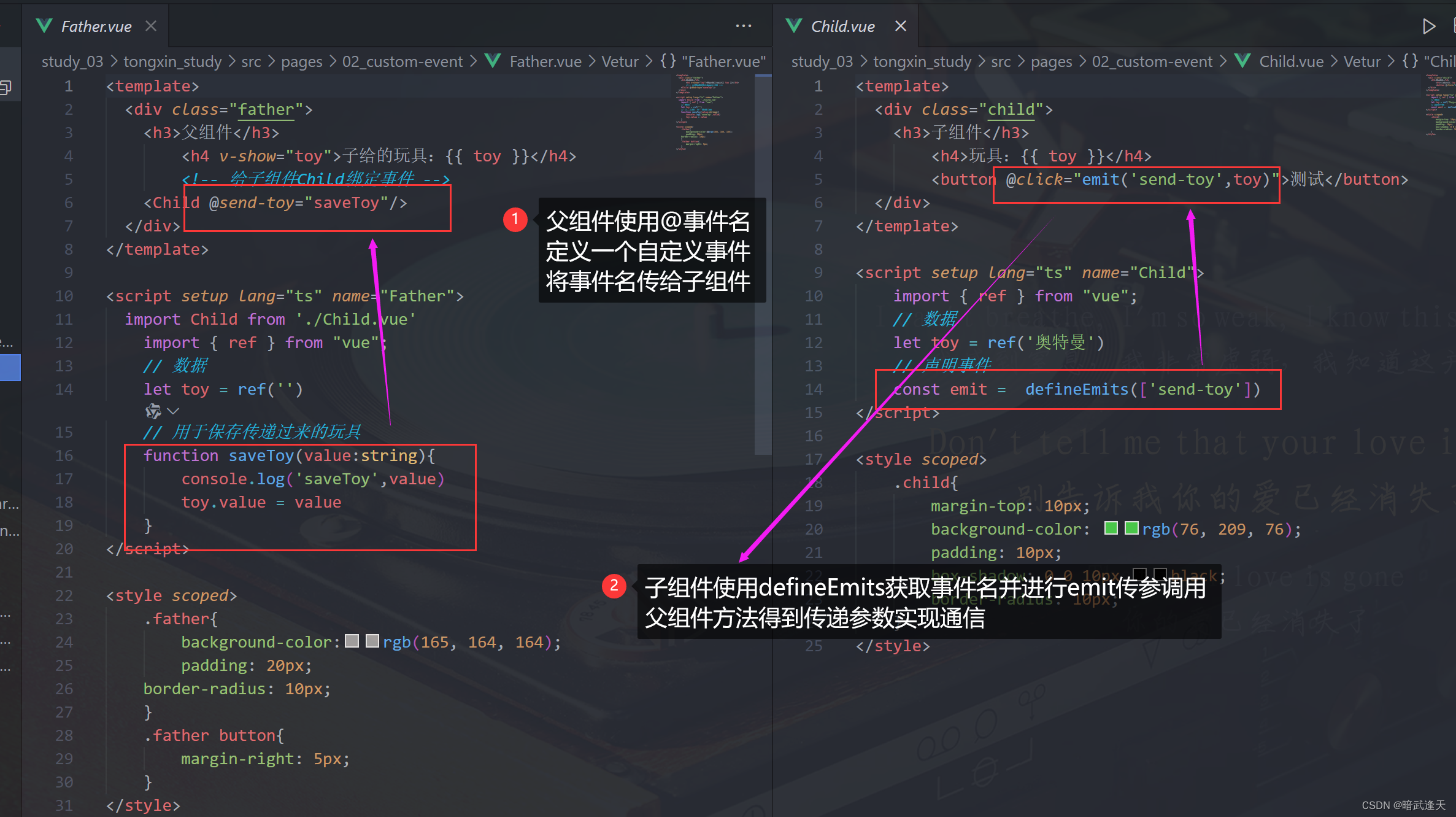
Task: Open tongxin_study in the Father.vue breadcrumb
Action: point(172,61)
